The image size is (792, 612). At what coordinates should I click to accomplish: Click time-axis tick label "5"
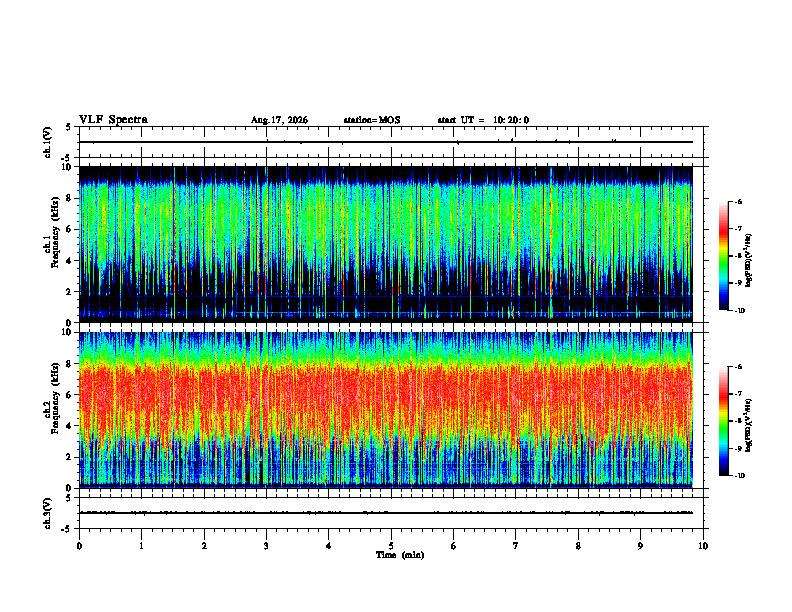point(391,546)
